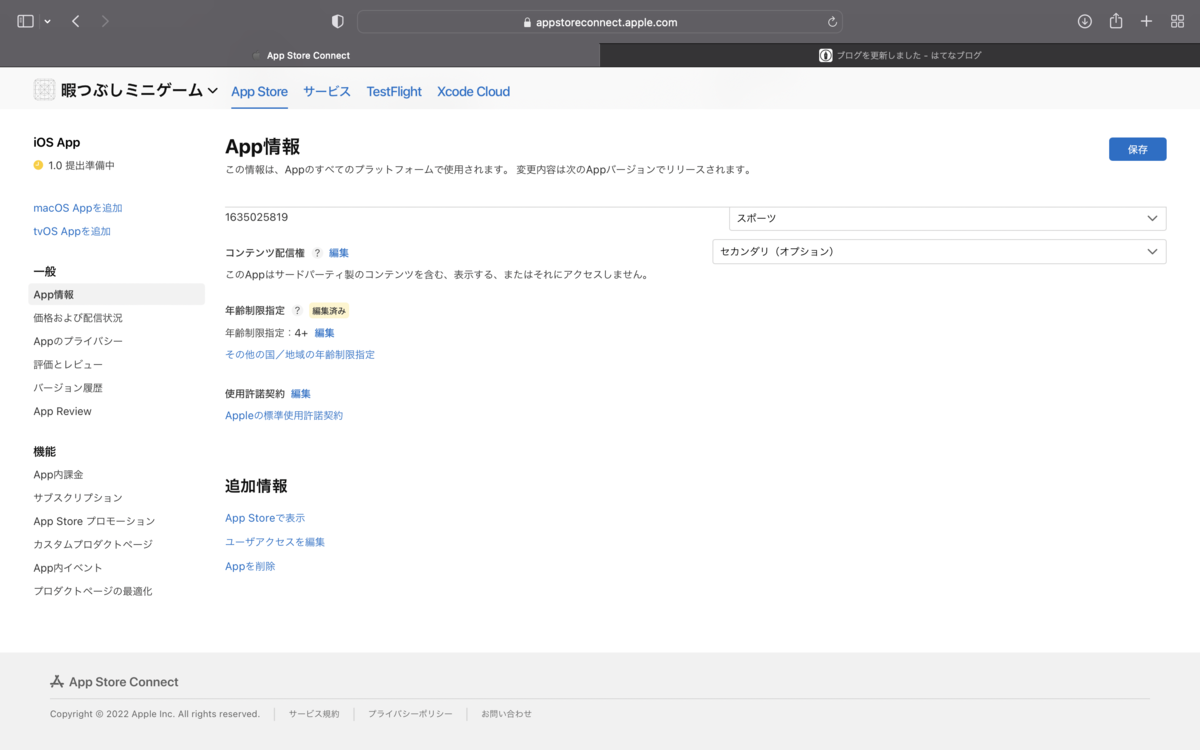The height and width of the screenshot is (750, 1200).
Task: Click 編集 link beside コンテンツ配信権
Action: click(339, 253)
